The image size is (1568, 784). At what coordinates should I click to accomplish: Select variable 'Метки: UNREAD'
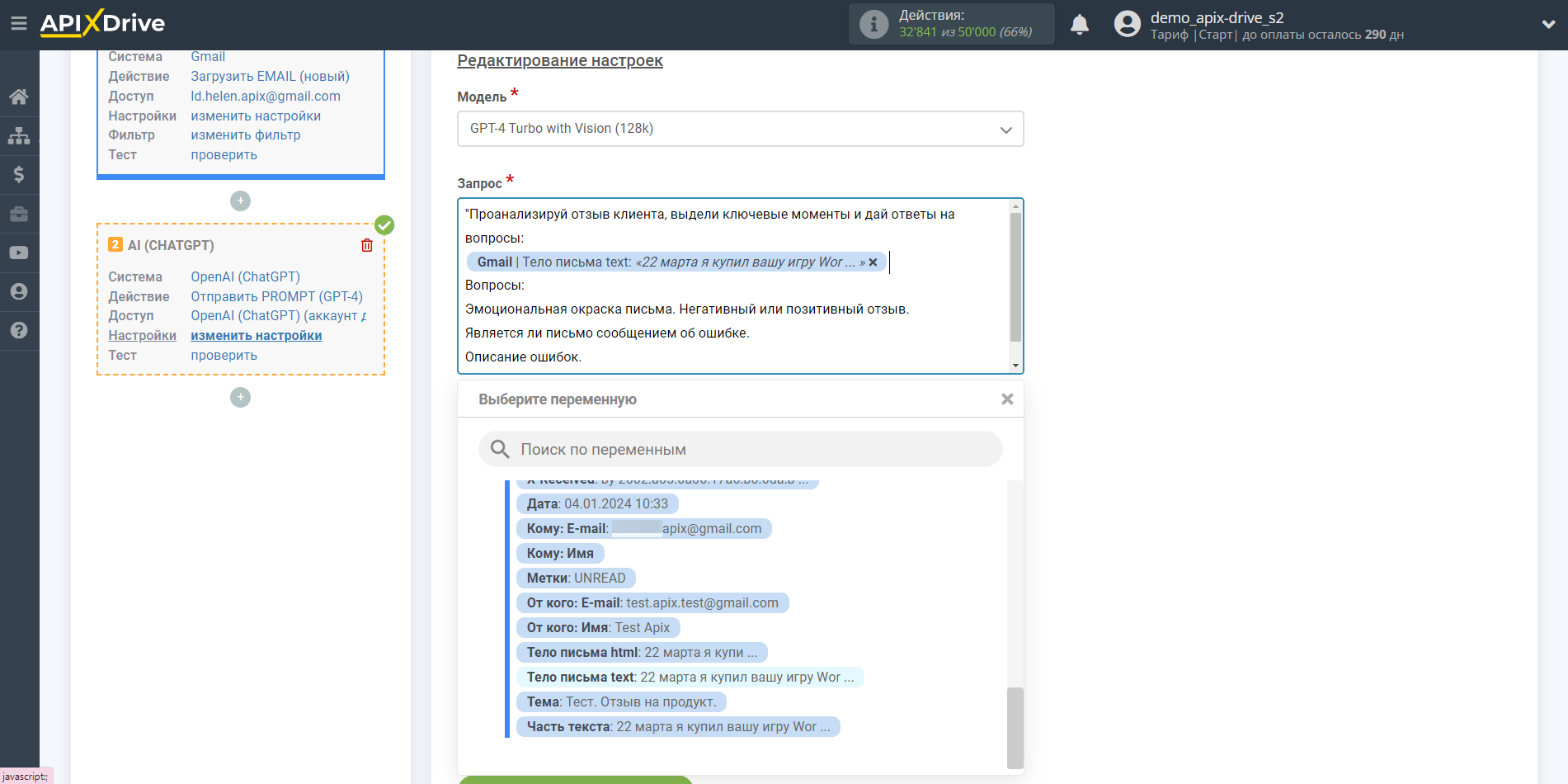pyautogui.click(x=577, y=578)
